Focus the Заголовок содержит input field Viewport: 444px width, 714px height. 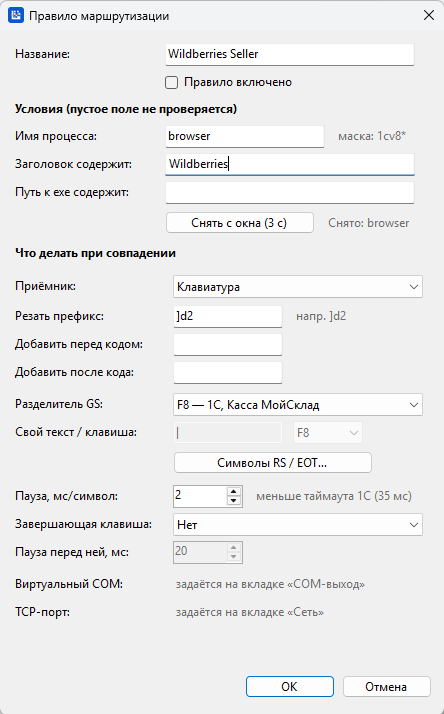(290, 164)
